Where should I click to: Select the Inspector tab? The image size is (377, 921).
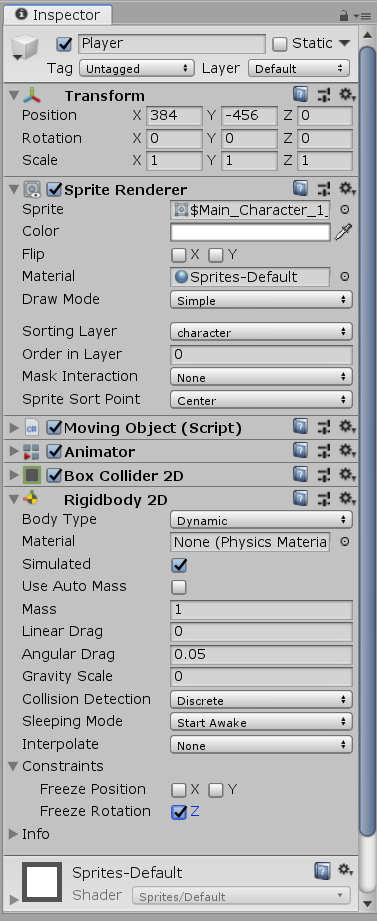coord(57,15)
